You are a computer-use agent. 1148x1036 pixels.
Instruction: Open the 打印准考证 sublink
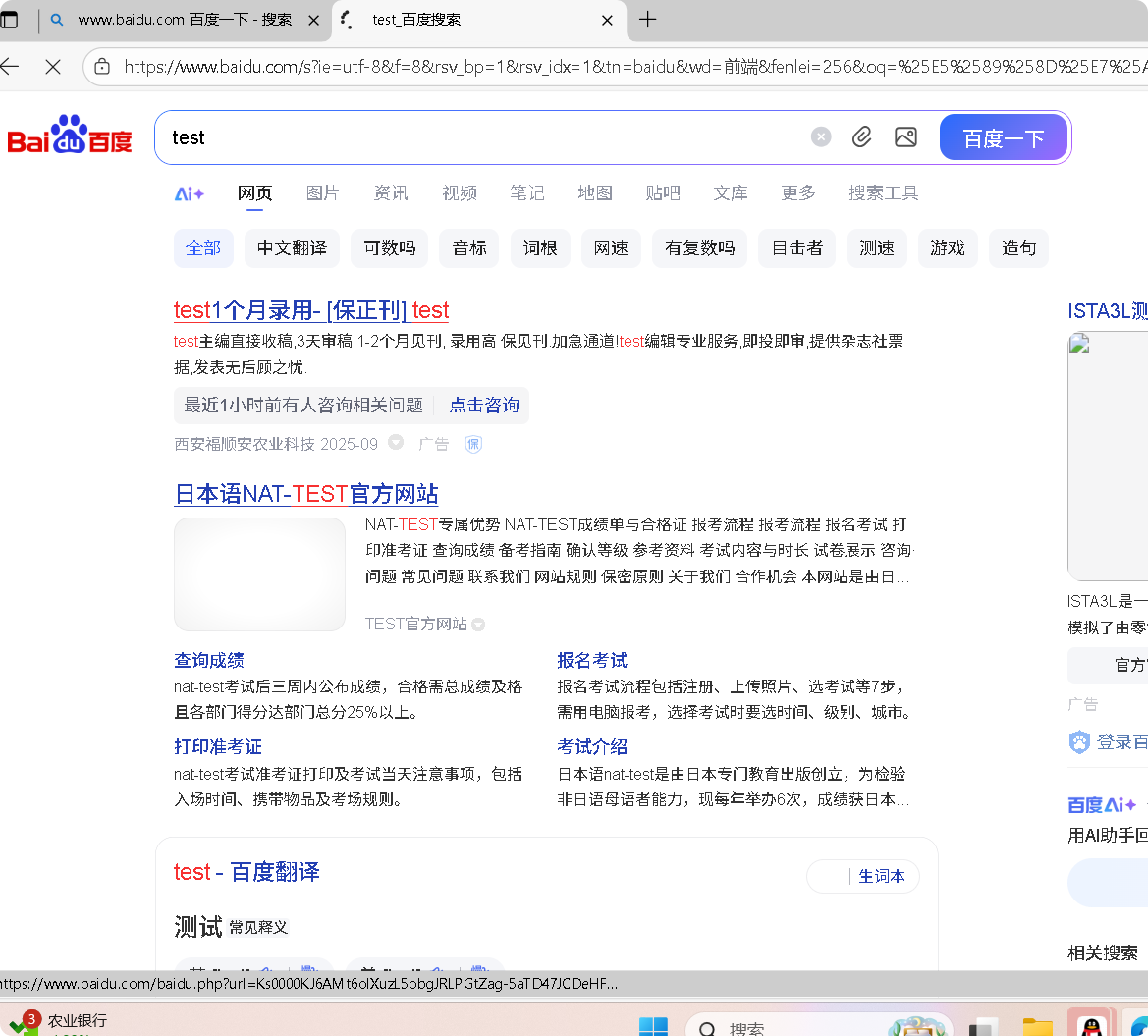(x=217, y=746)
